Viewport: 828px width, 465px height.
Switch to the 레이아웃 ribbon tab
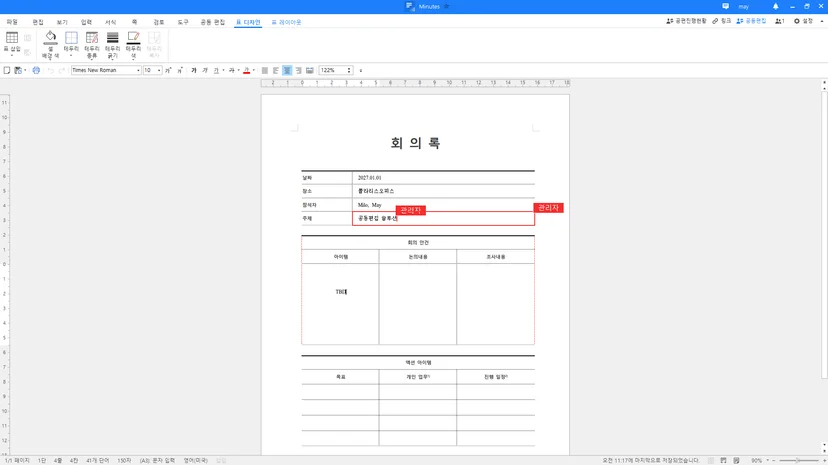coord(286,22)
